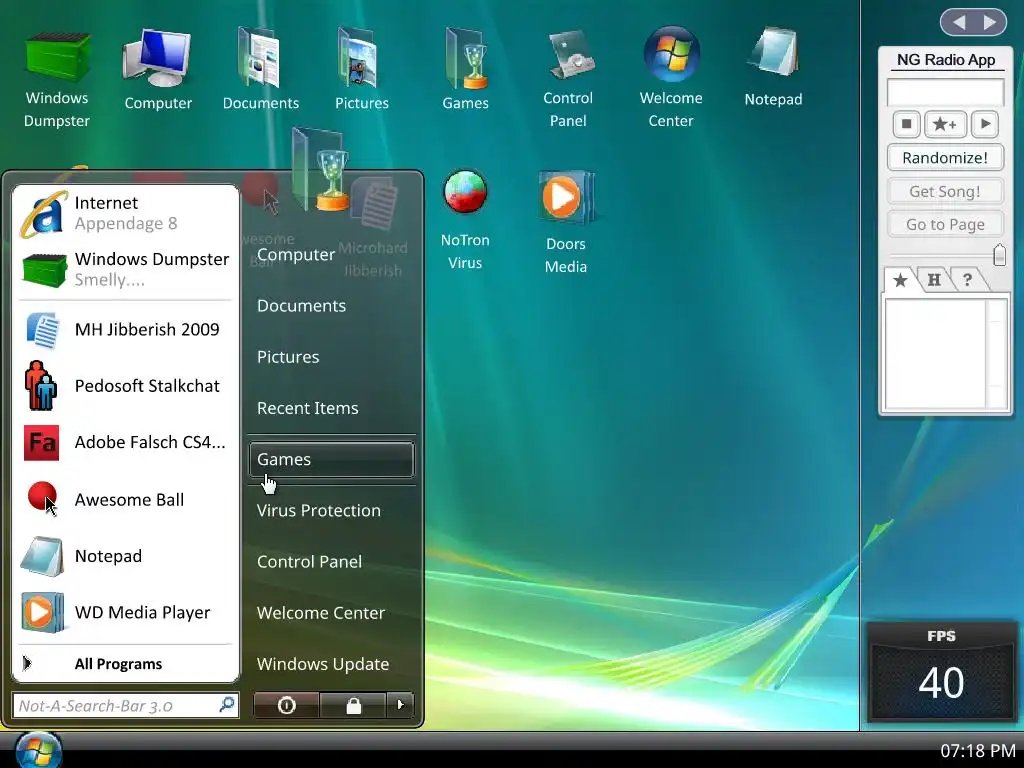The width and height of the screenshot is (1024, 768).
Task: Open Windows Dumpster in start menu list
Action: [125, 269]
